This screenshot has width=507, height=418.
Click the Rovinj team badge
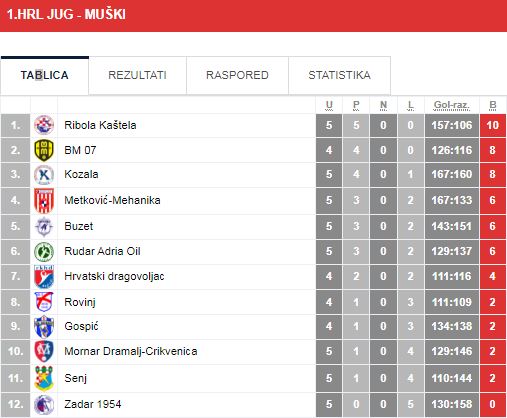coord(44,302)
